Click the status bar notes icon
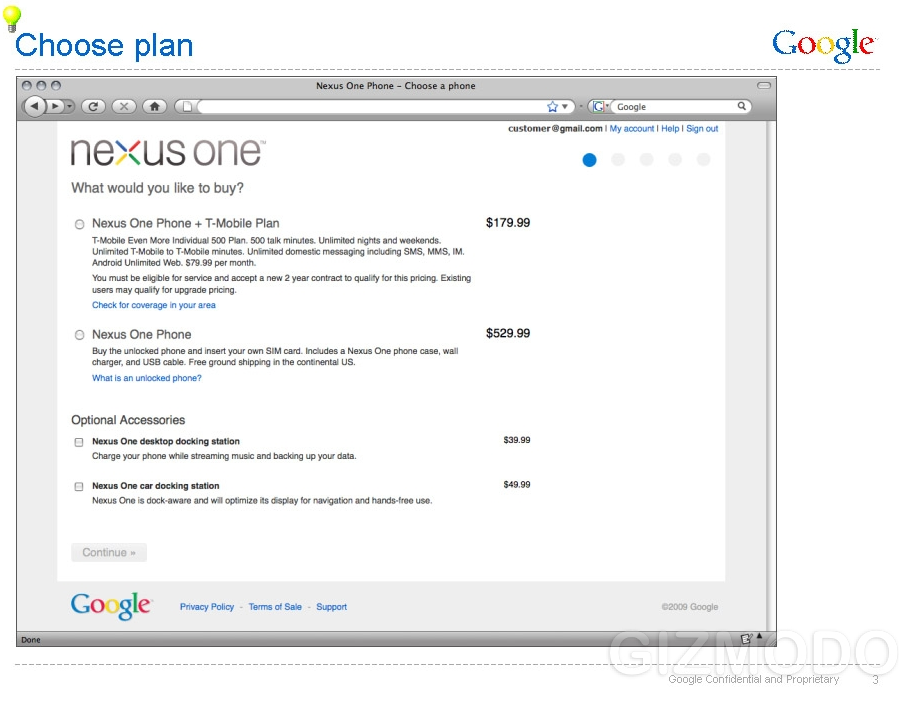This screenshot has width=899, height=705. (745, 638)
